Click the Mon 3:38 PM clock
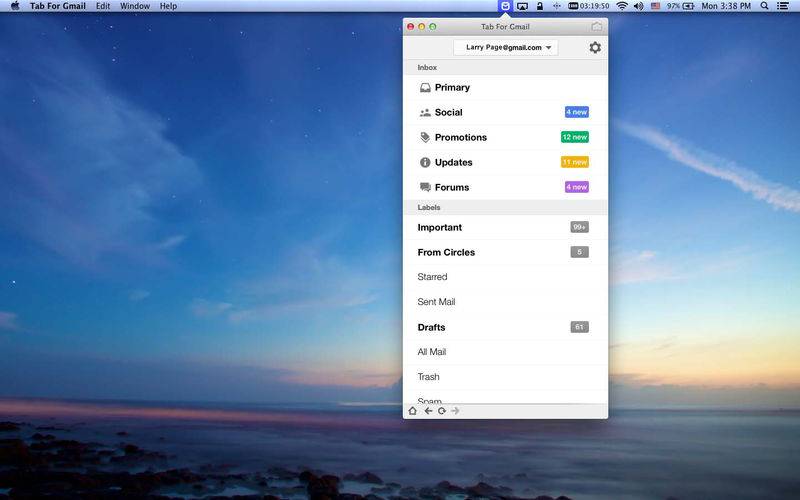800x500 pixels. (726, 6)
